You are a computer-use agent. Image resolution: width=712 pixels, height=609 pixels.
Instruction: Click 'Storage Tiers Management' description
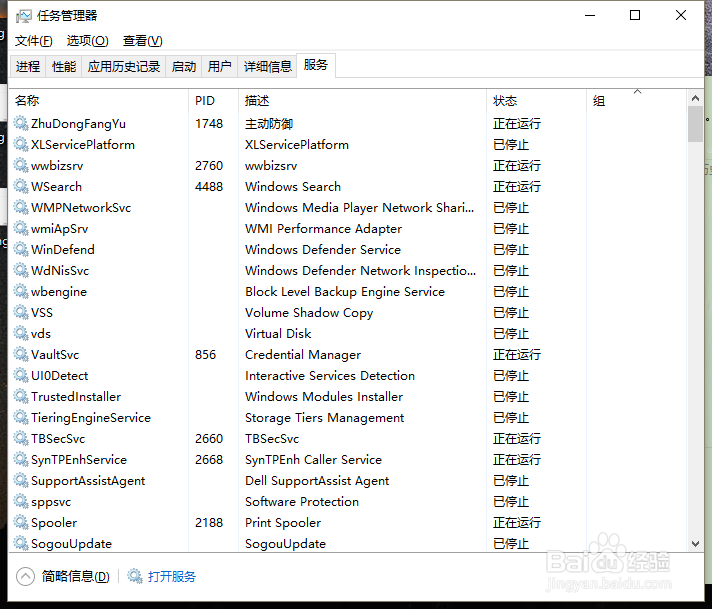pos(324,418)
